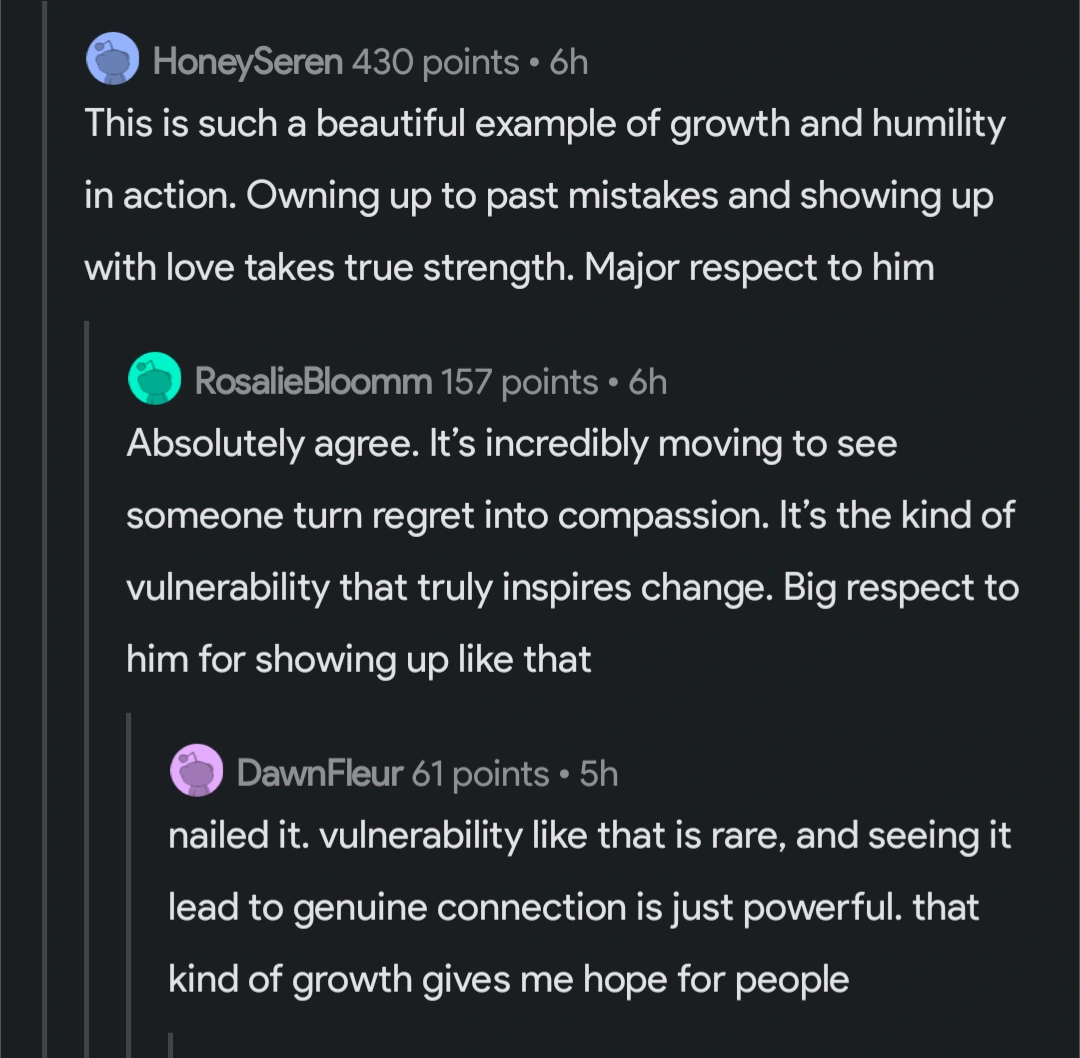Click the 61 points score
The image size is (1080, 1058).
pyautogui.click(x=481, y=773)
